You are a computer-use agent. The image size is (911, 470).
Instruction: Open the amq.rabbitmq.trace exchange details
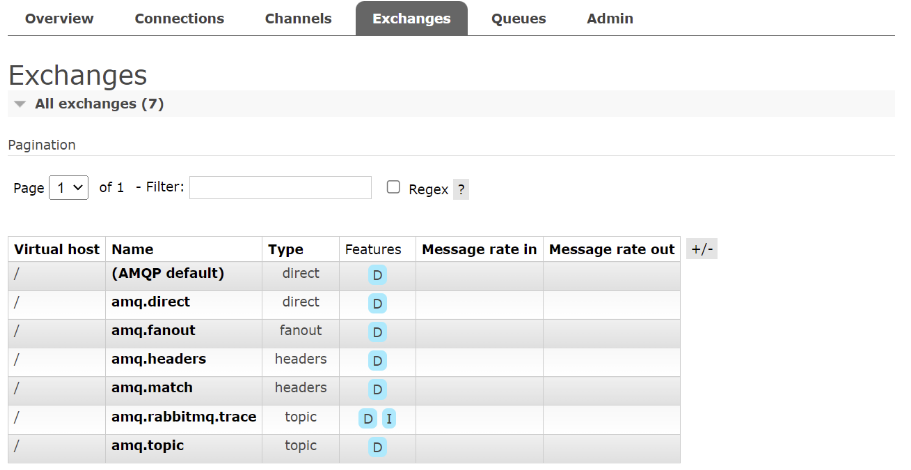[184, 417]
